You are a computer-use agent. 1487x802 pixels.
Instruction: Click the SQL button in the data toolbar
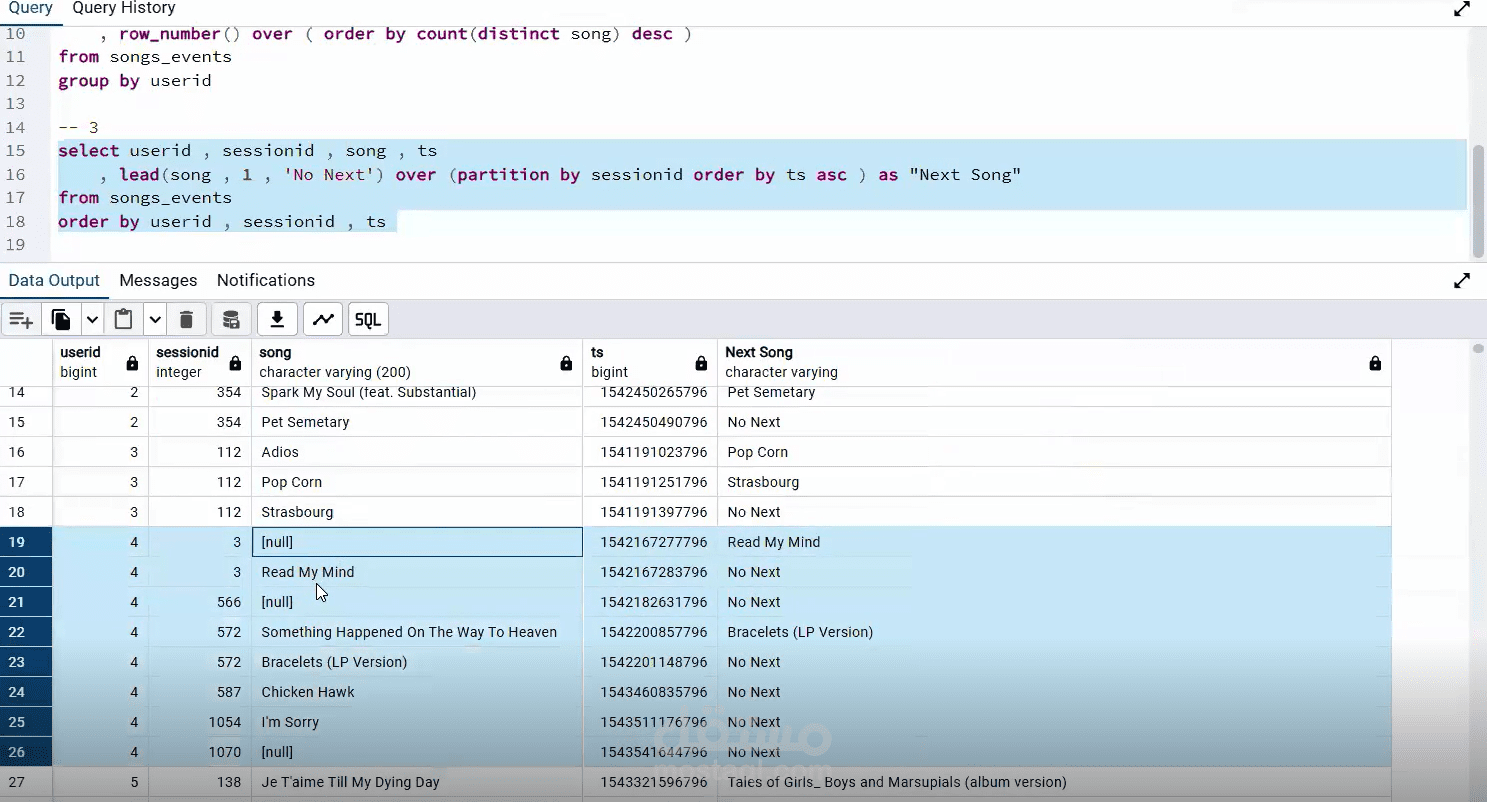(x=368, y=320)
